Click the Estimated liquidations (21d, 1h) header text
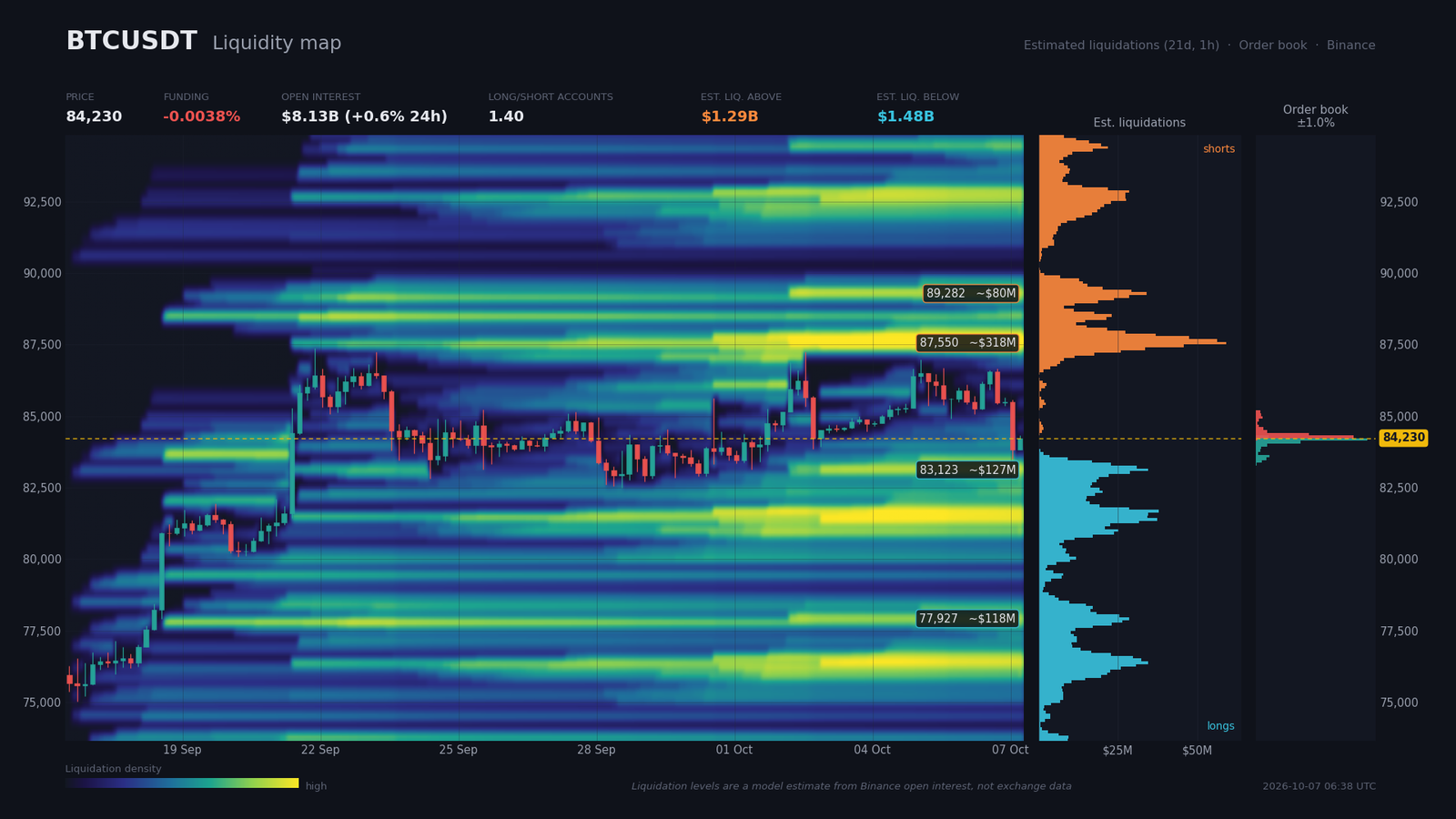 1121,45
